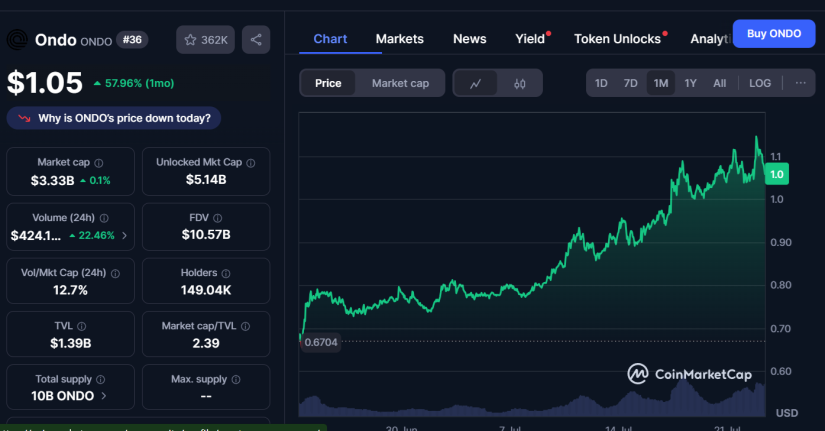Open the share icon button
The image size is (825, 431).
tap(256, 39)
